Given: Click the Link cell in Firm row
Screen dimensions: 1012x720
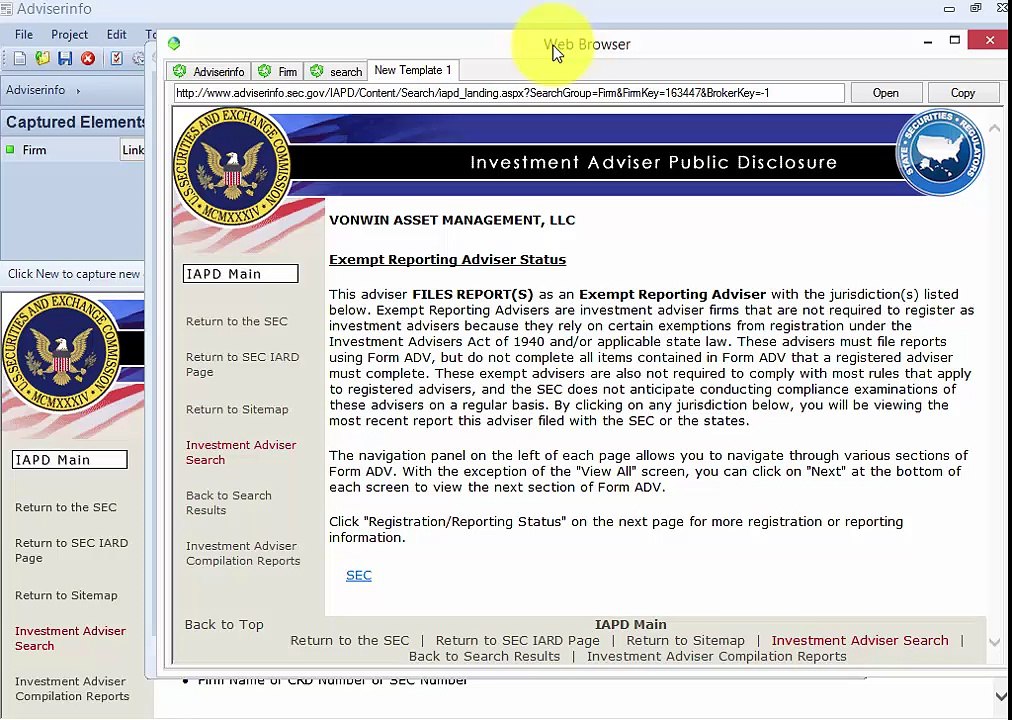Looking at the screenshot, I should click(x=132, y=150).
